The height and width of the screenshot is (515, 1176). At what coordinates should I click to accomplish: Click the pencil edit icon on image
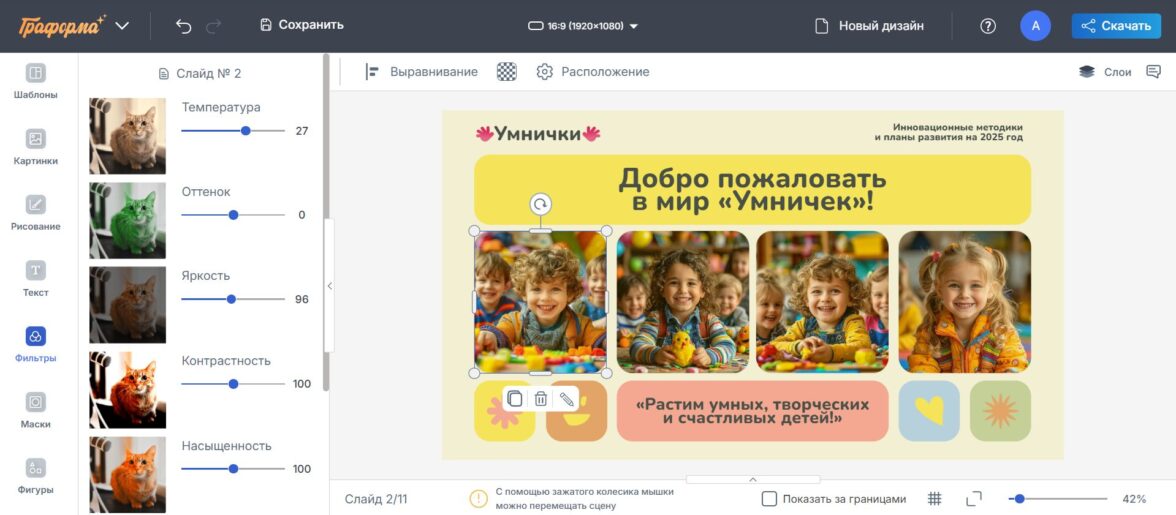point(567,399)
